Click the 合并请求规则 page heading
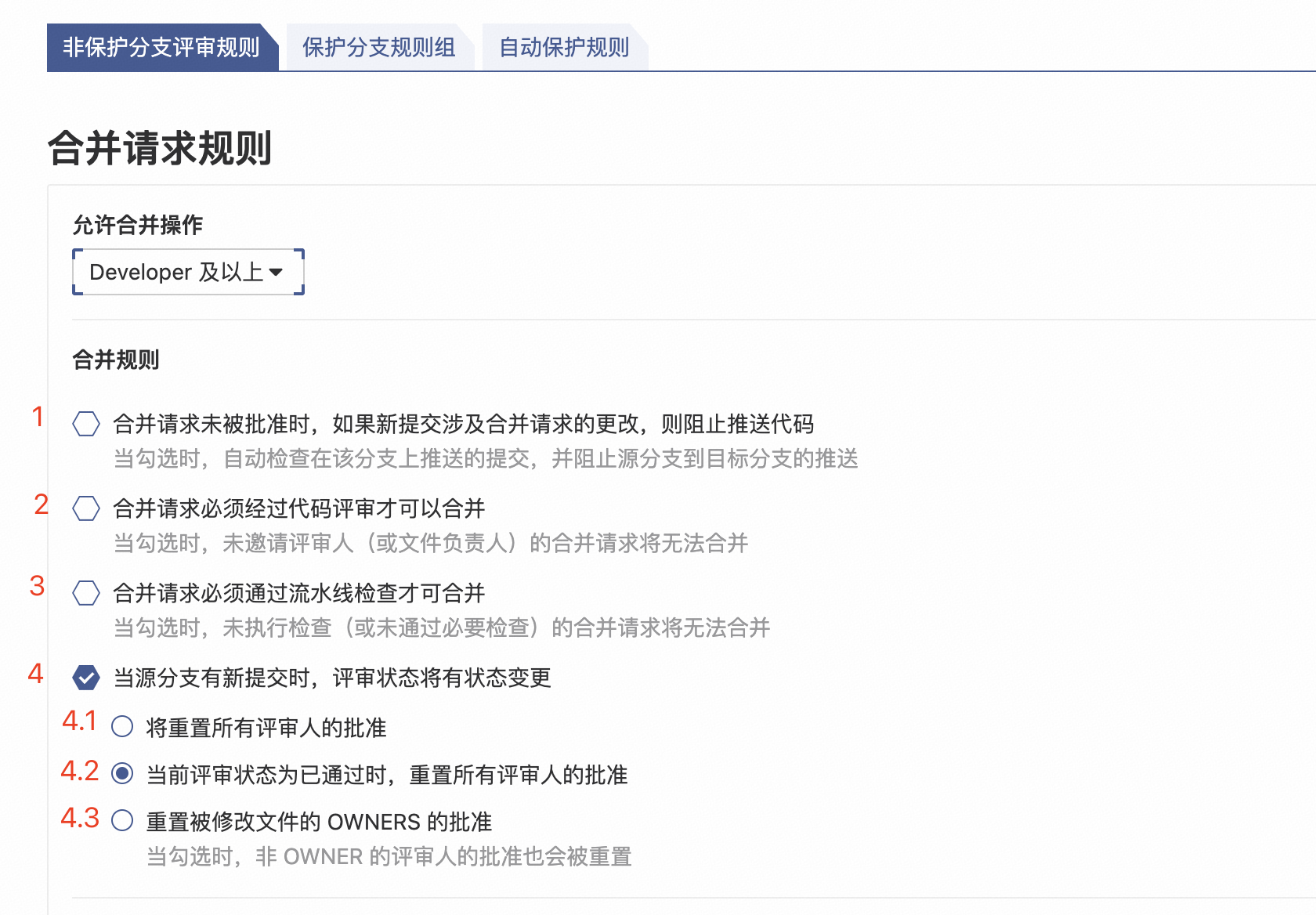 (x=160, y=148)
